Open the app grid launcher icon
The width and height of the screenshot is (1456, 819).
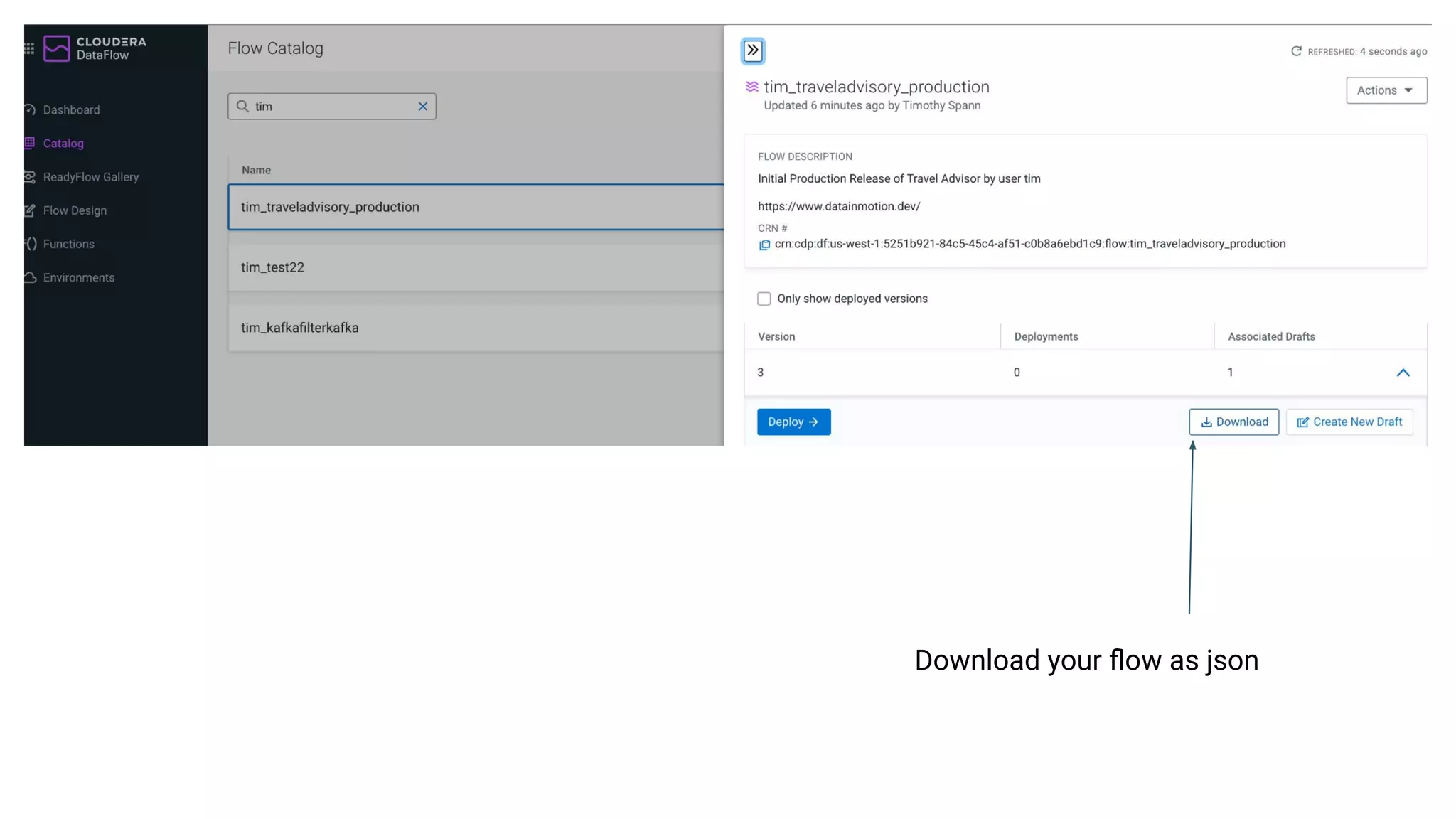[29, 48]
